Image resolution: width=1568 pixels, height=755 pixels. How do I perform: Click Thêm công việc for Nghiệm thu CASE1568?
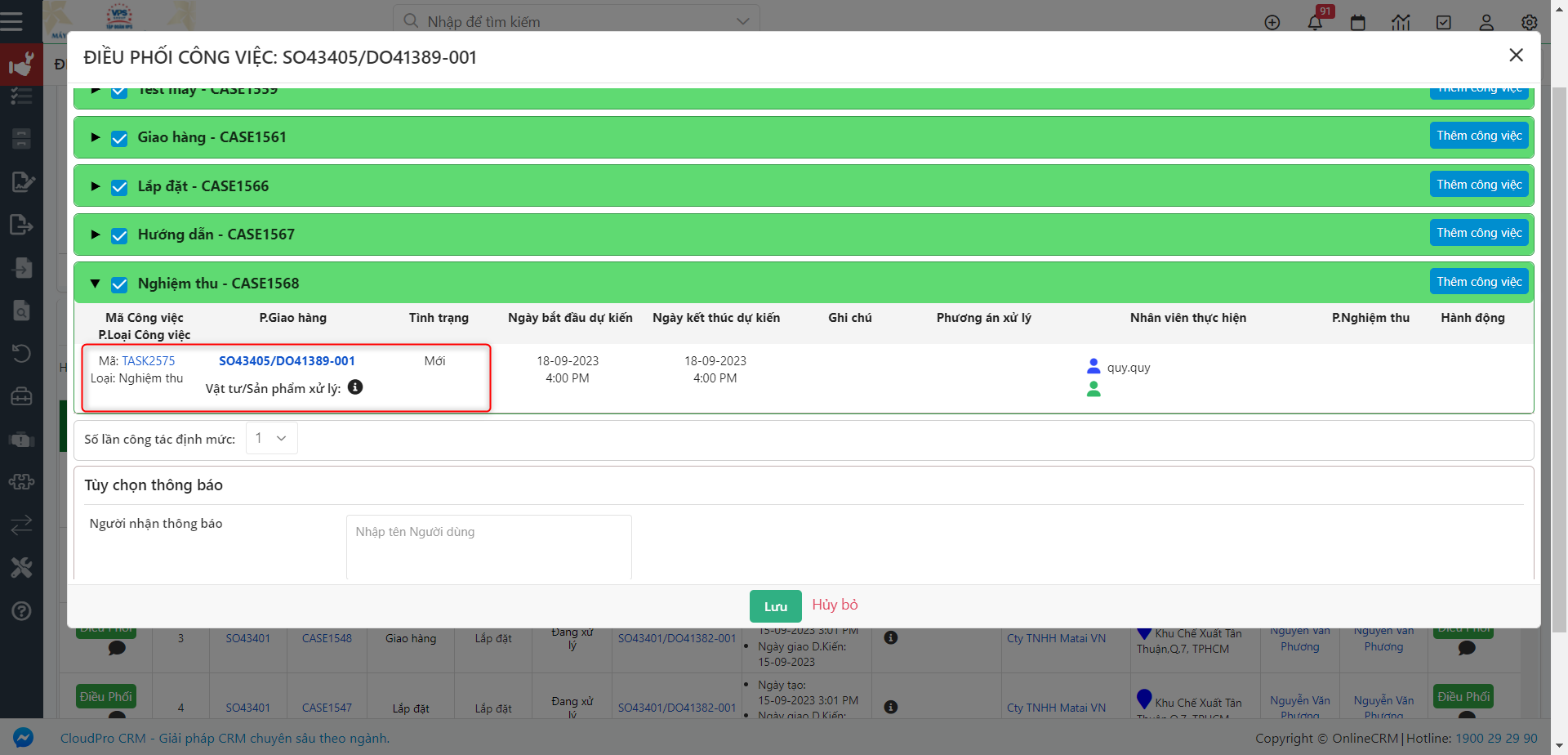point(1479,282)
